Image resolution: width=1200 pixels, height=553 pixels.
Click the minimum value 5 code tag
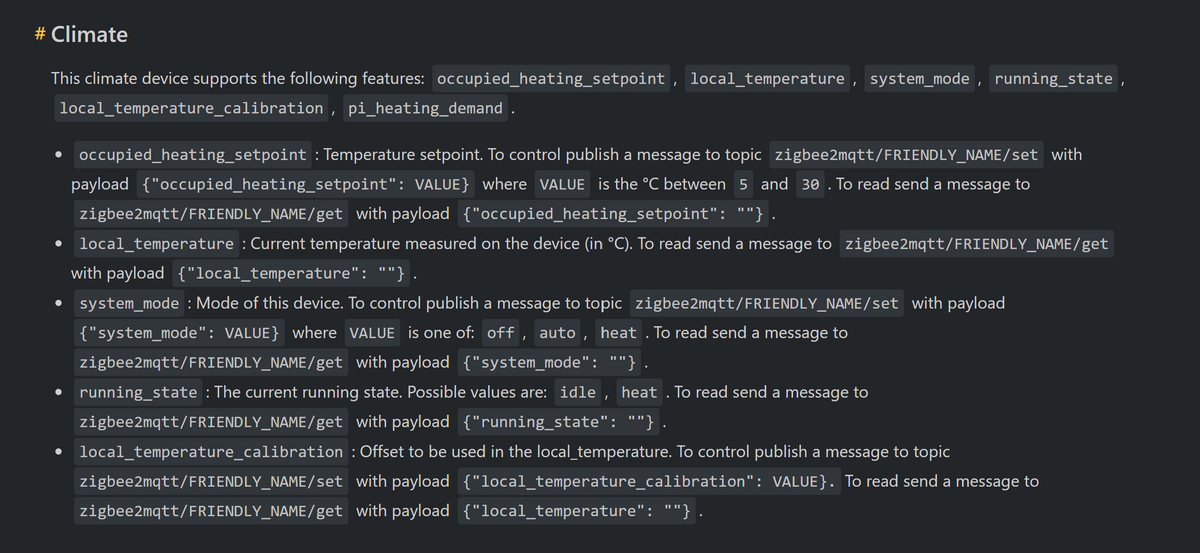click(x=743, y=184)
